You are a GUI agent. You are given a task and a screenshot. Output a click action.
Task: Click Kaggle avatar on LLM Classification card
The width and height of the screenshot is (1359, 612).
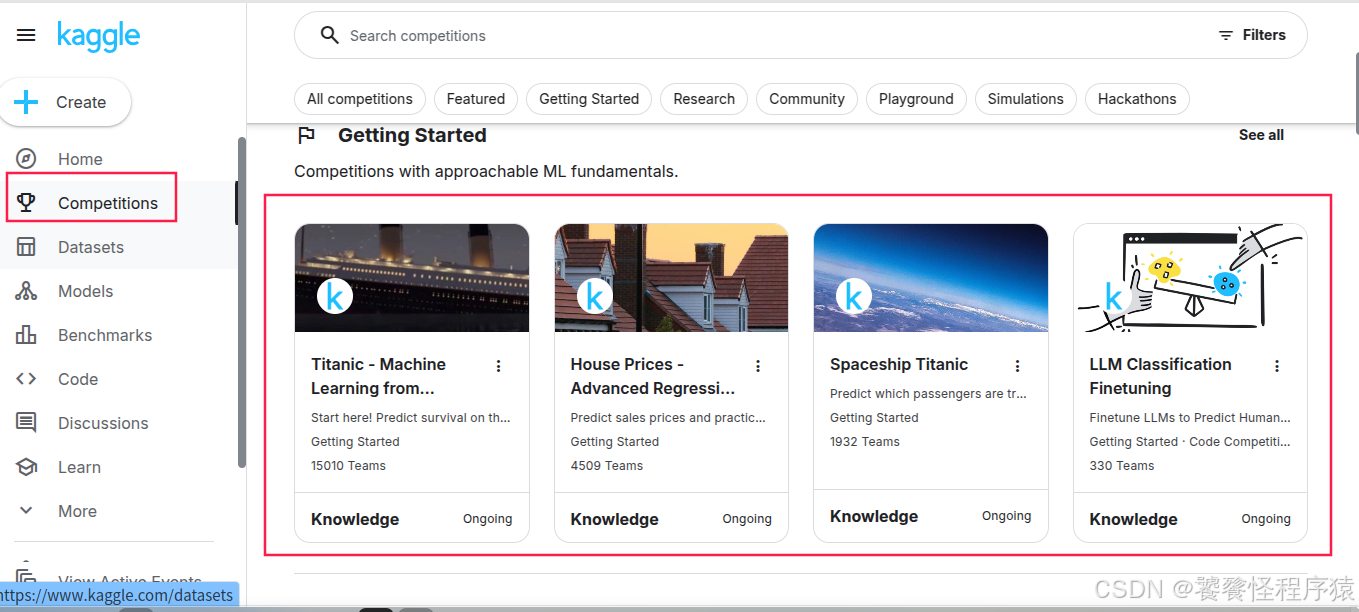[x=1114, y=297]
